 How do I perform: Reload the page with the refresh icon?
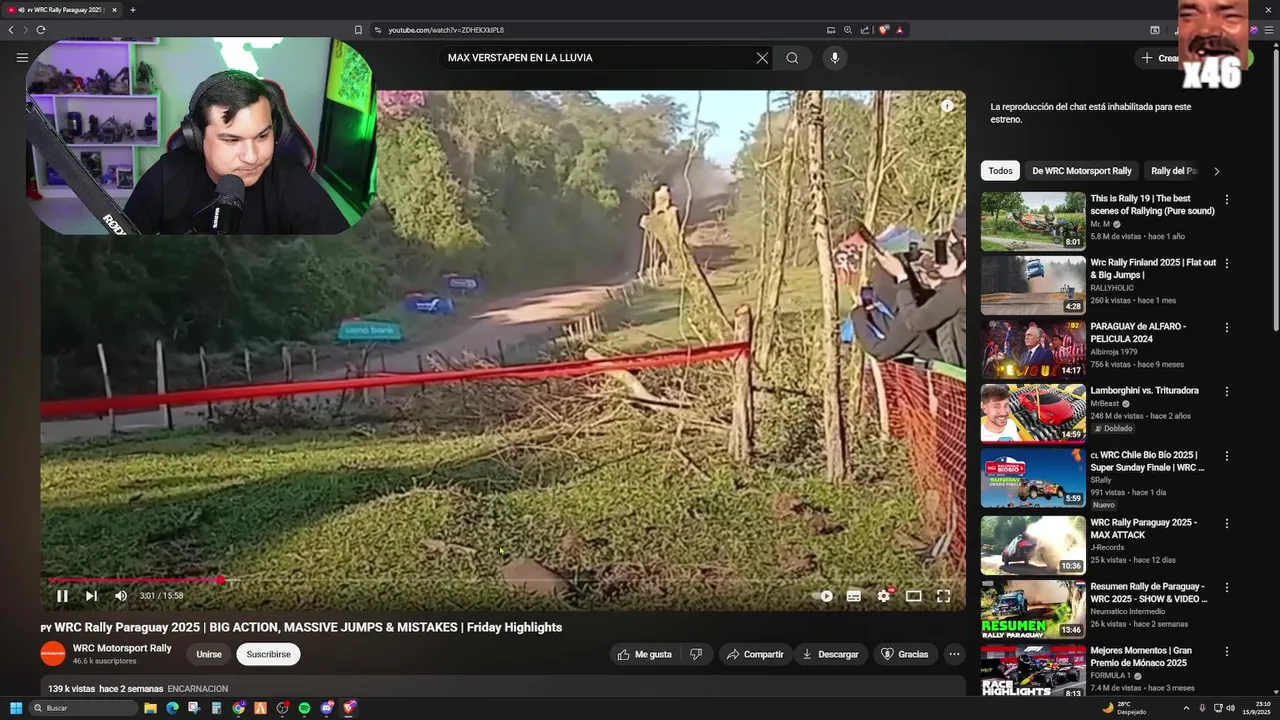point(40,30)
